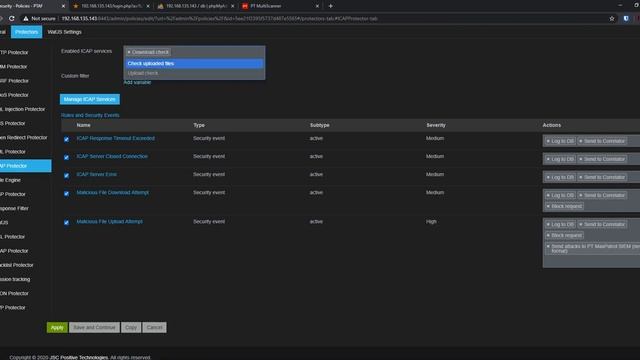The image size is (640, 360).
Task: Open Response Filter in sidebar
Action: pyautogui.click(x=14, y=208)
